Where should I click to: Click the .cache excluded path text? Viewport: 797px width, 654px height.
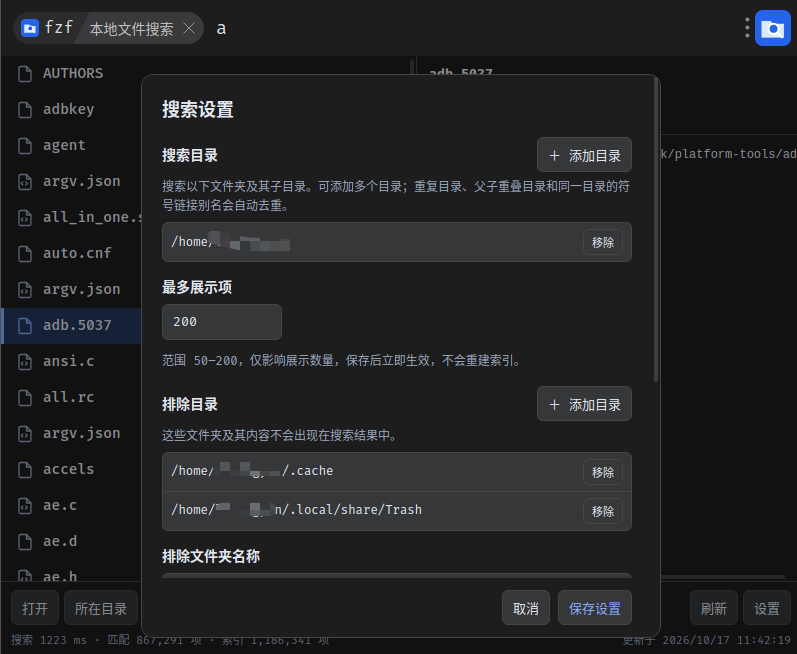[x=252, y=471]
